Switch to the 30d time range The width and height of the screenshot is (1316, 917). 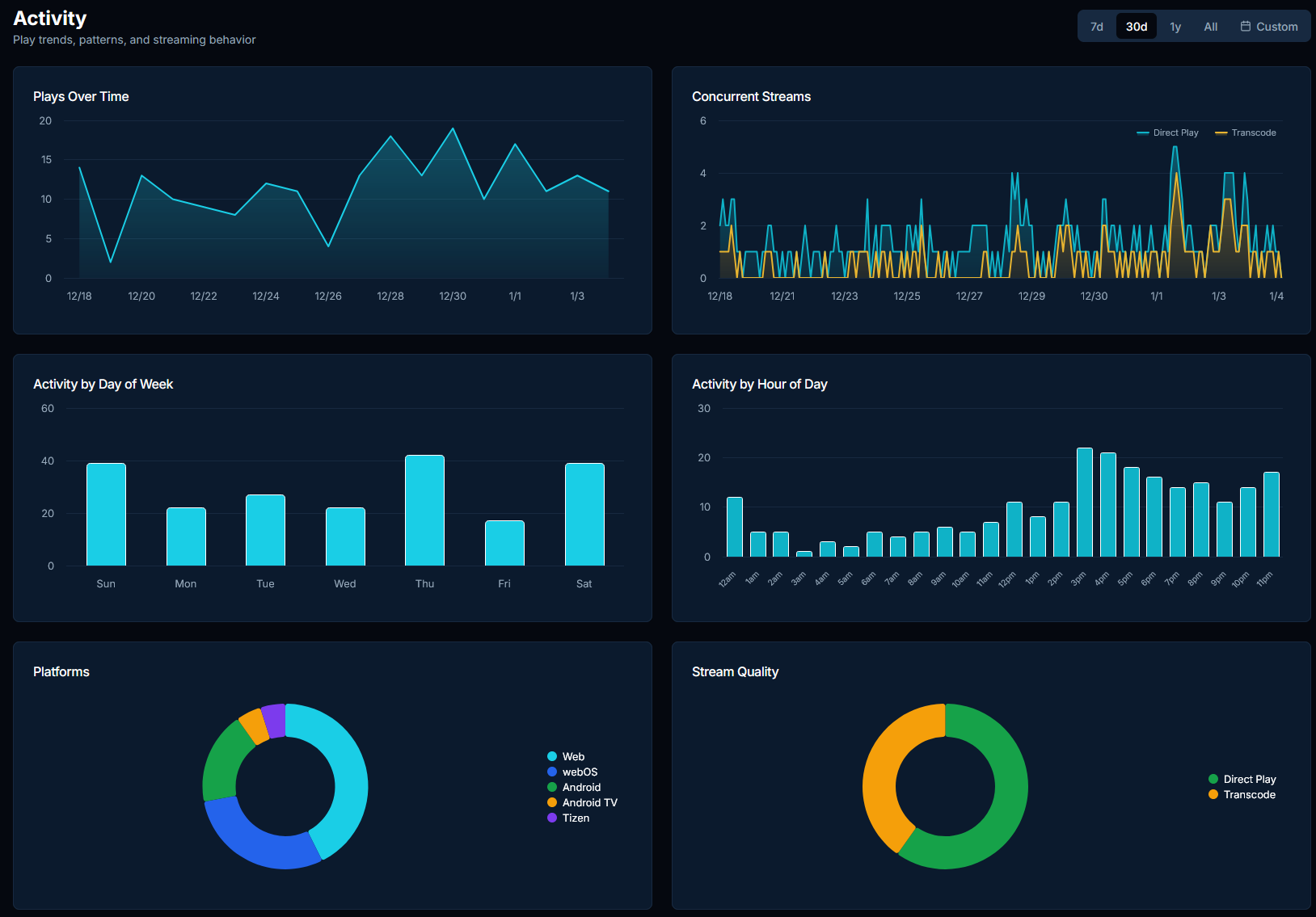1136,27
